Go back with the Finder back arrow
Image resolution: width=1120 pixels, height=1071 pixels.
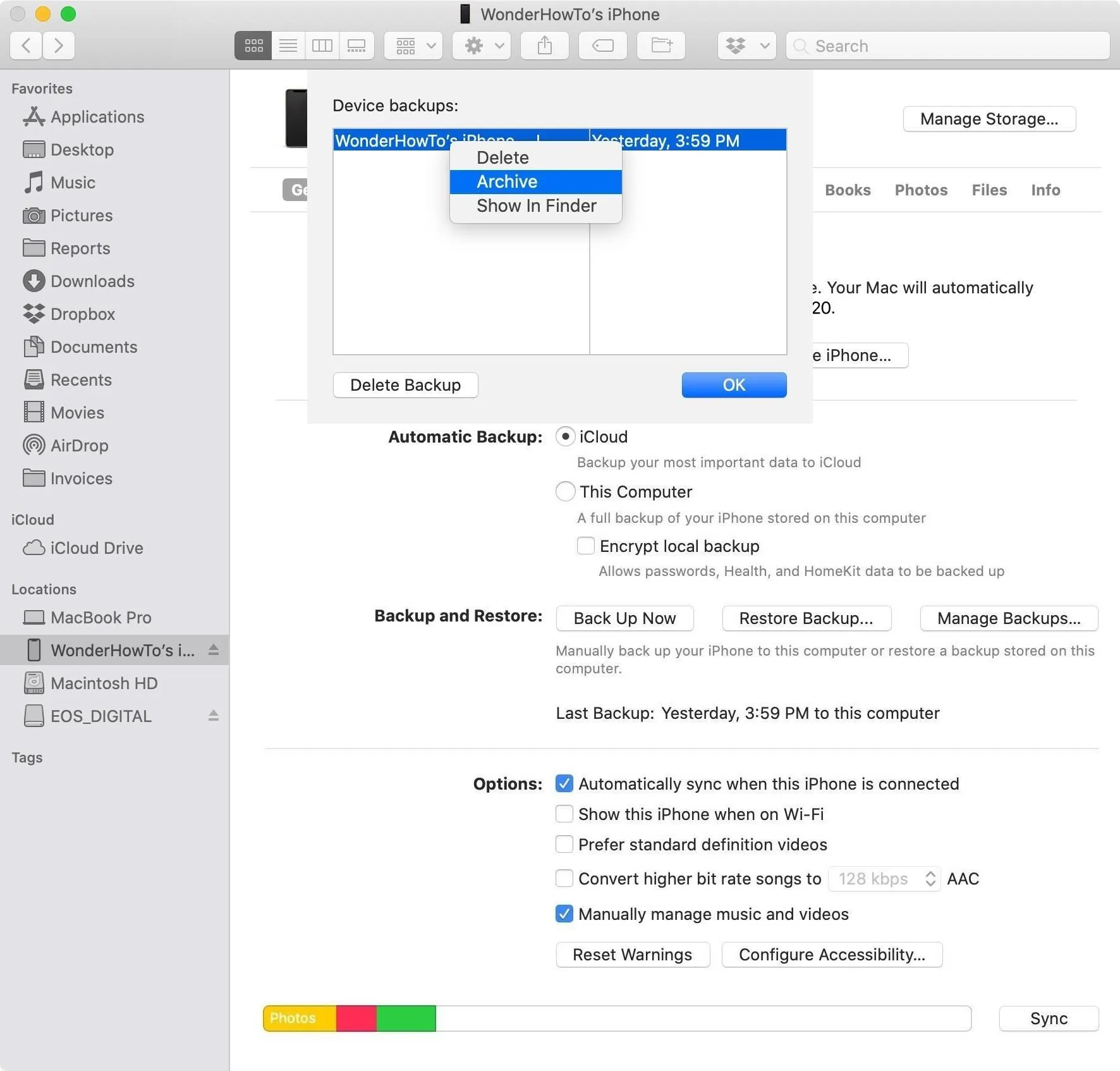tap(27, 46)
